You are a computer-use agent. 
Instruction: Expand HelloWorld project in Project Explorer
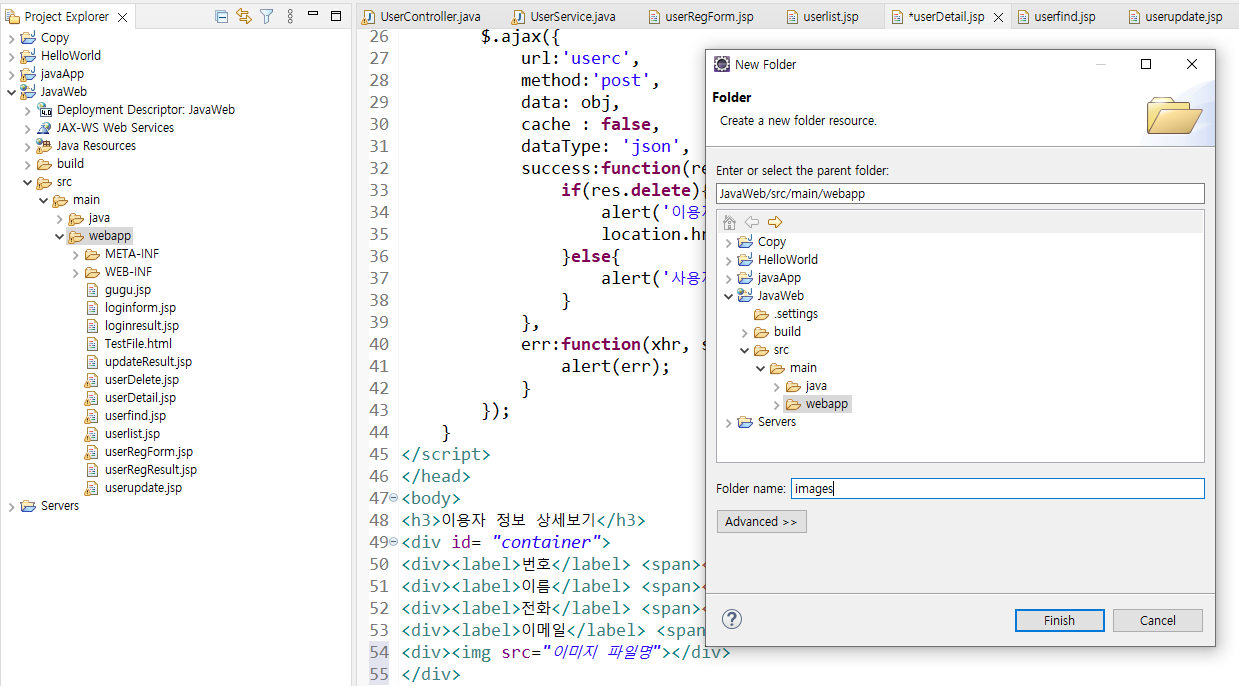point(11,56)
